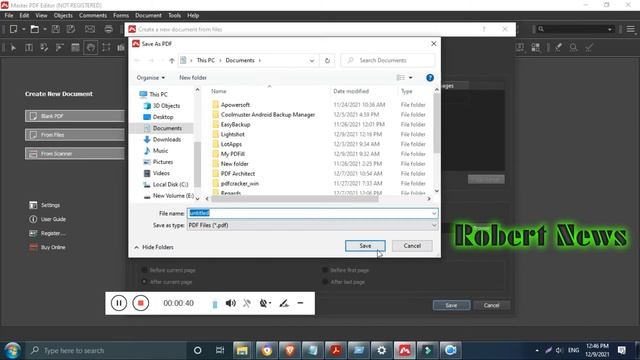640x360 pixels.
Task: Select This PC in address breadcrumb
Action: pyautogui.click(x=205, y=60)
